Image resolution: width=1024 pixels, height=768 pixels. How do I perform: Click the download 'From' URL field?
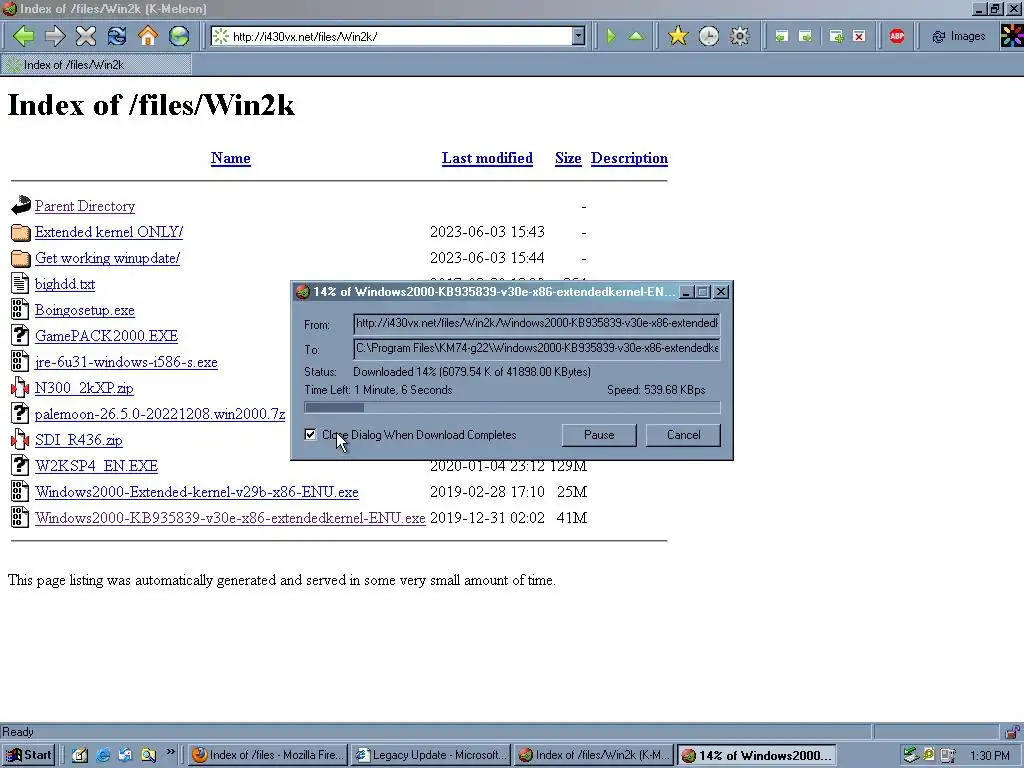point(537,323)
